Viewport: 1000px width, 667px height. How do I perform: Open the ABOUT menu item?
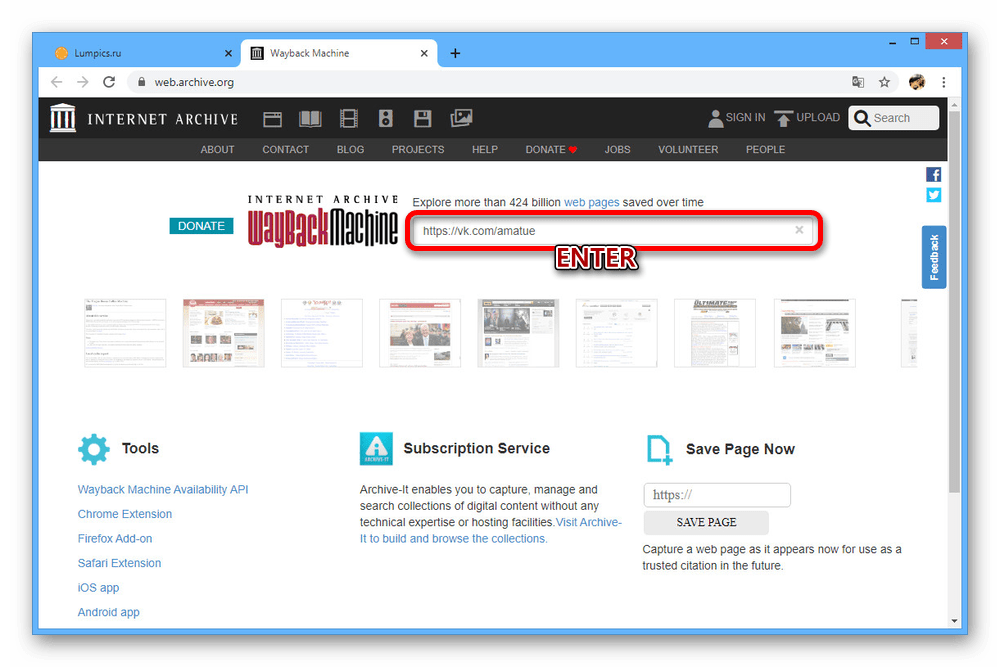217,150
